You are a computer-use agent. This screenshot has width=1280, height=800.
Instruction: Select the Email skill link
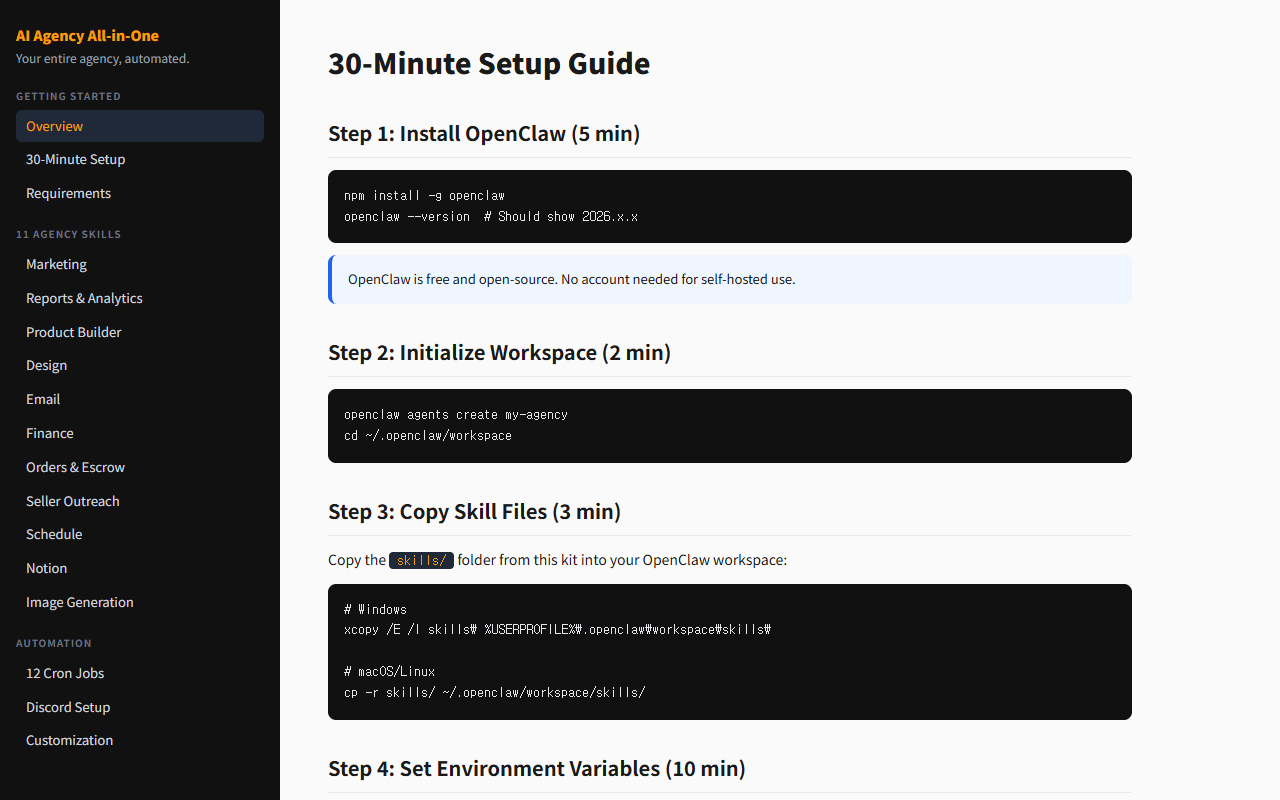pyautogui.click(x=43, y=399)
